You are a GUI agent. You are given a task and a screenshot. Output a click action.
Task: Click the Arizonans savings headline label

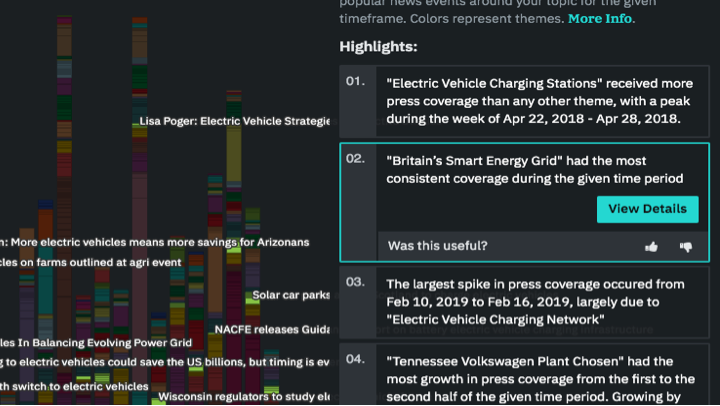(x=154, y=242)
